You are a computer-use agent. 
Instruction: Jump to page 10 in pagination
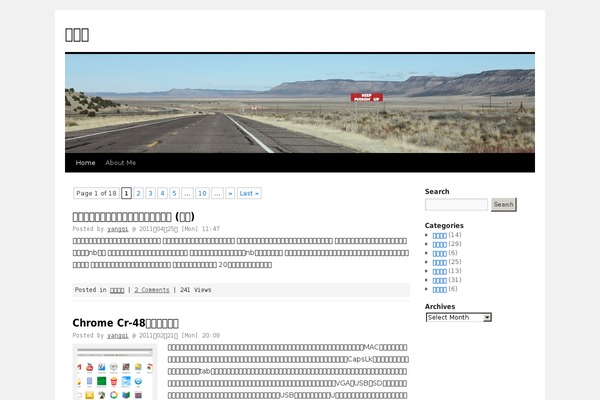(x=202, y=193)
